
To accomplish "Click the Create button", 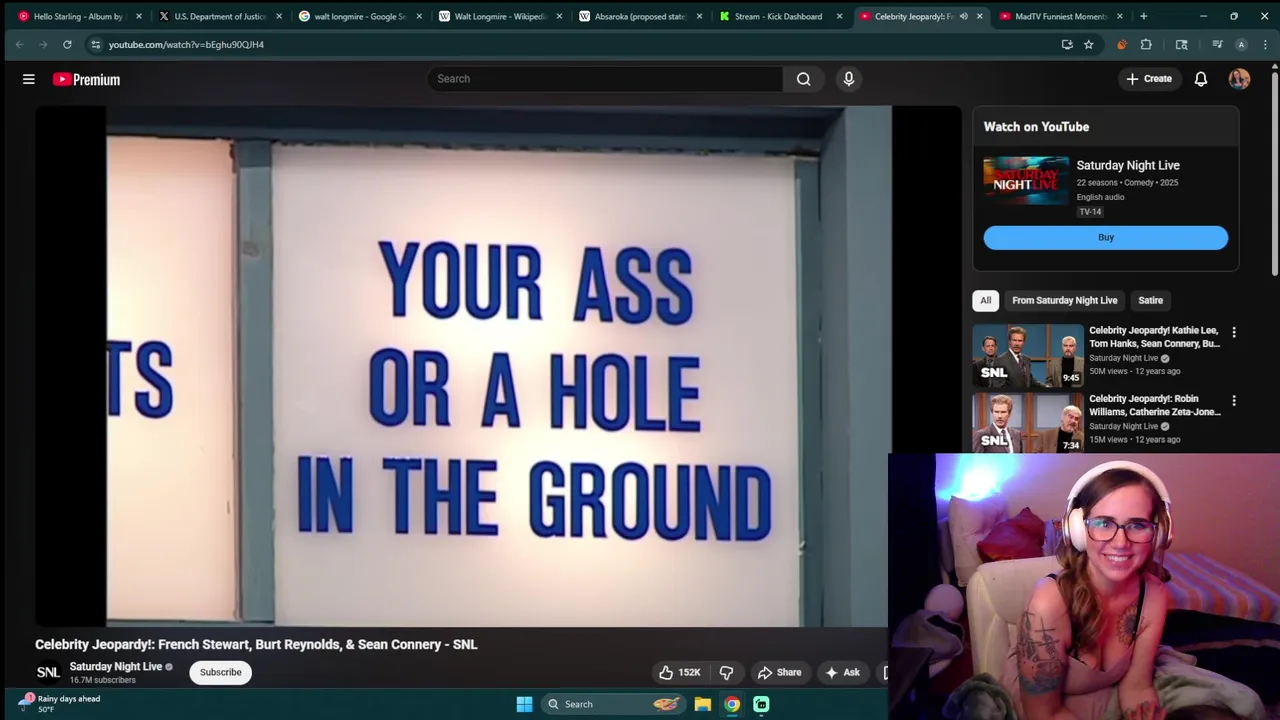I will click(1148, 79).
